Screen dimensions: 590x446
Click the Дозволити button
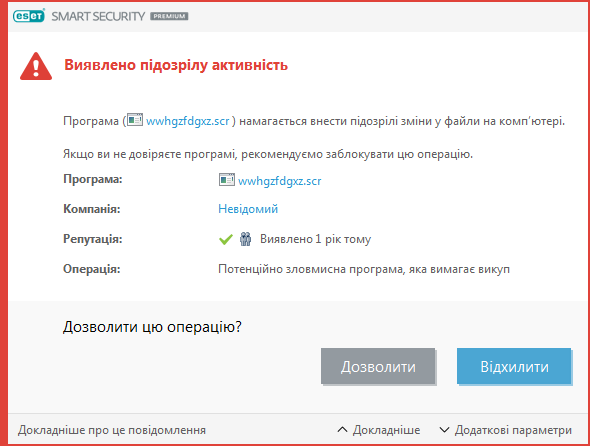(x=378, y=366)
